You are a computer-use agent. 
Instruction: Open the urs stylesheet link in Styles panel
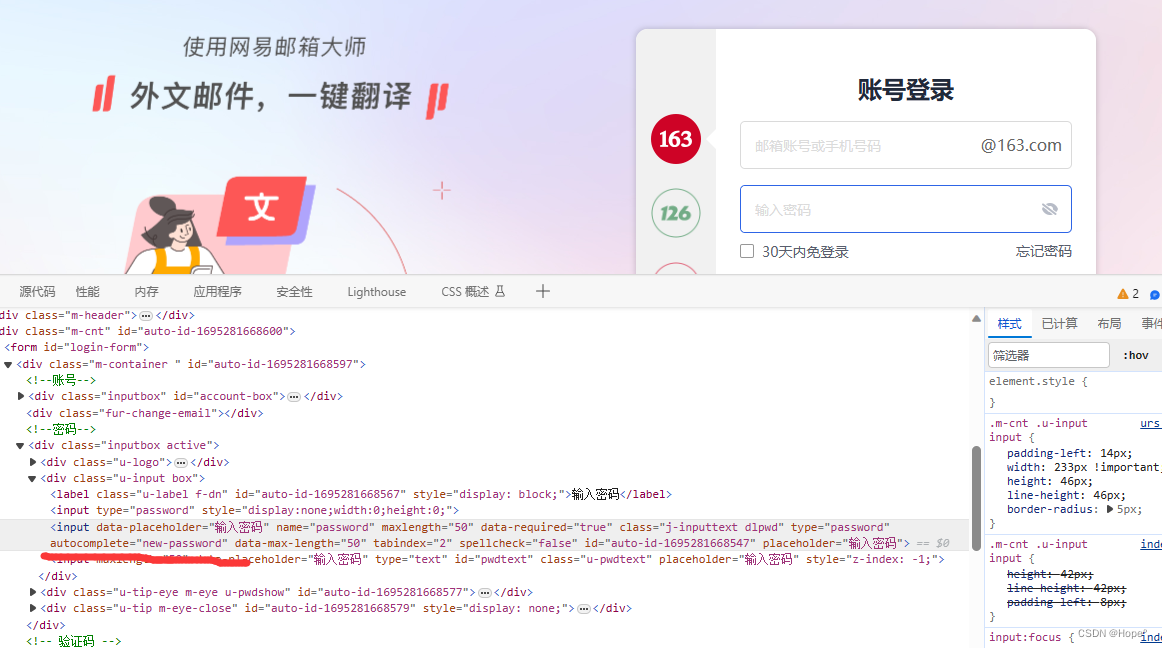[x=1150, y=422]
